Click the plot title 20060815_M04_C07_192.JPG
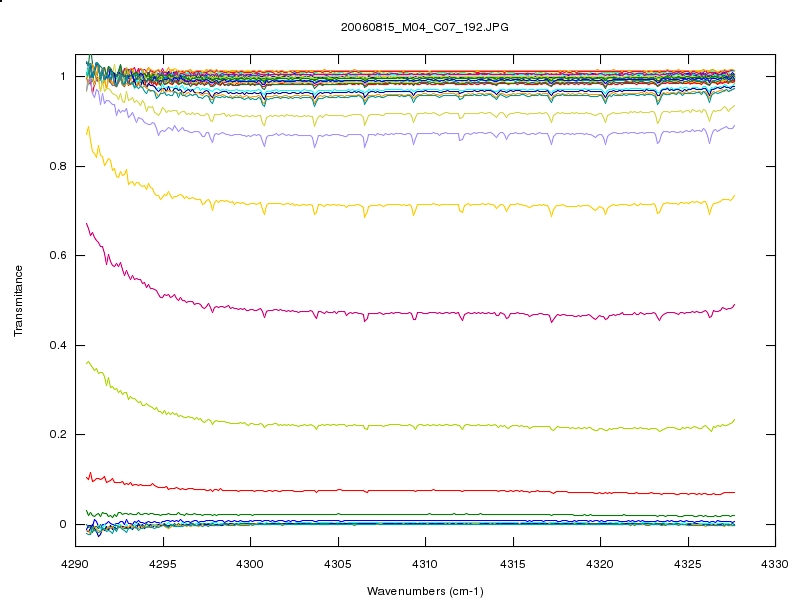The height and width of the screenshot is (600, 800). (x=424, y=28)
